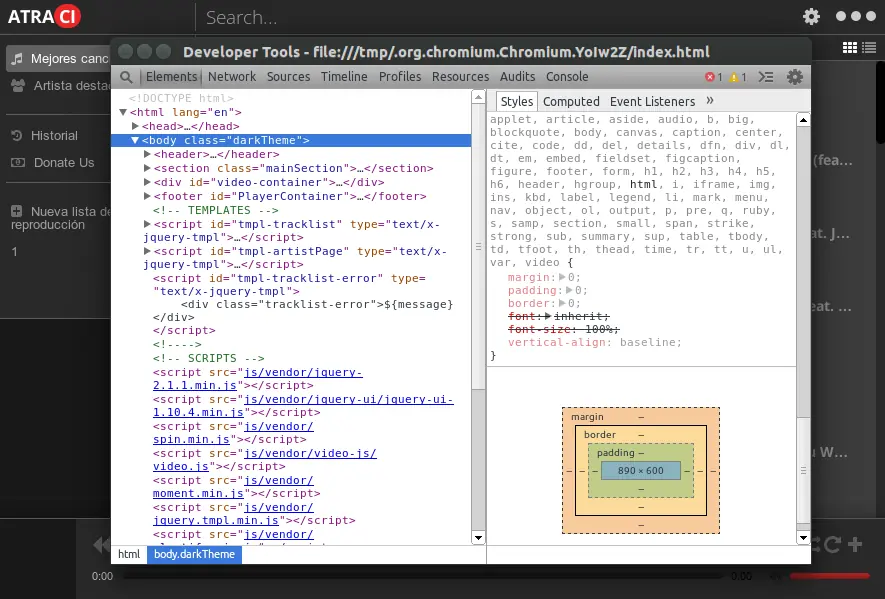Select the vertical-align: baseline property

595,342
